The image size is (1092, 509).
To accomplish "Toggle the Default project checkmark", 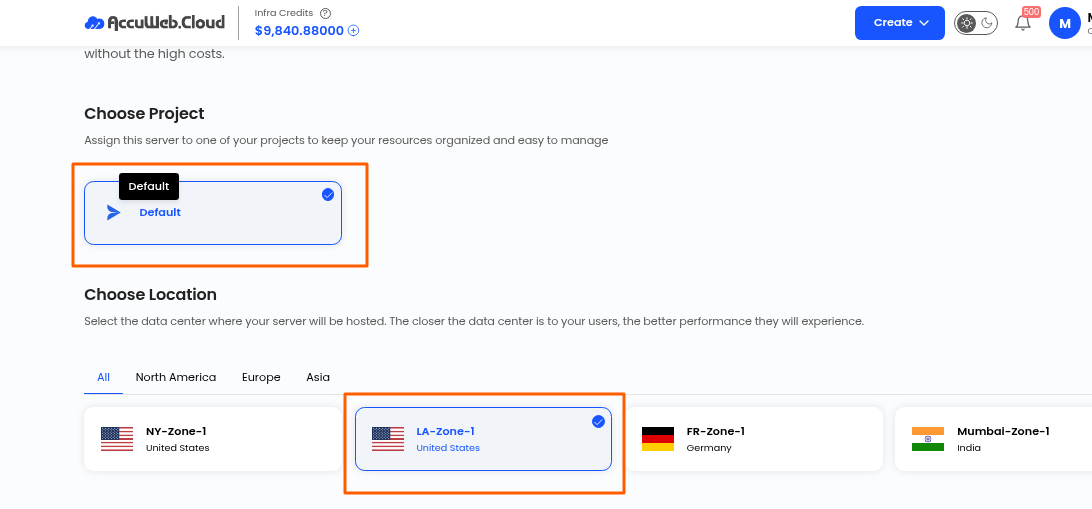I will point(328,195).
